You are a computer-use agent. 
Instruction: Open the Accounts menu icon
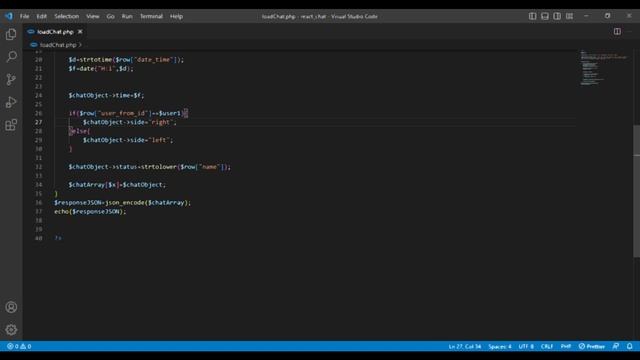tap(11, 307)
